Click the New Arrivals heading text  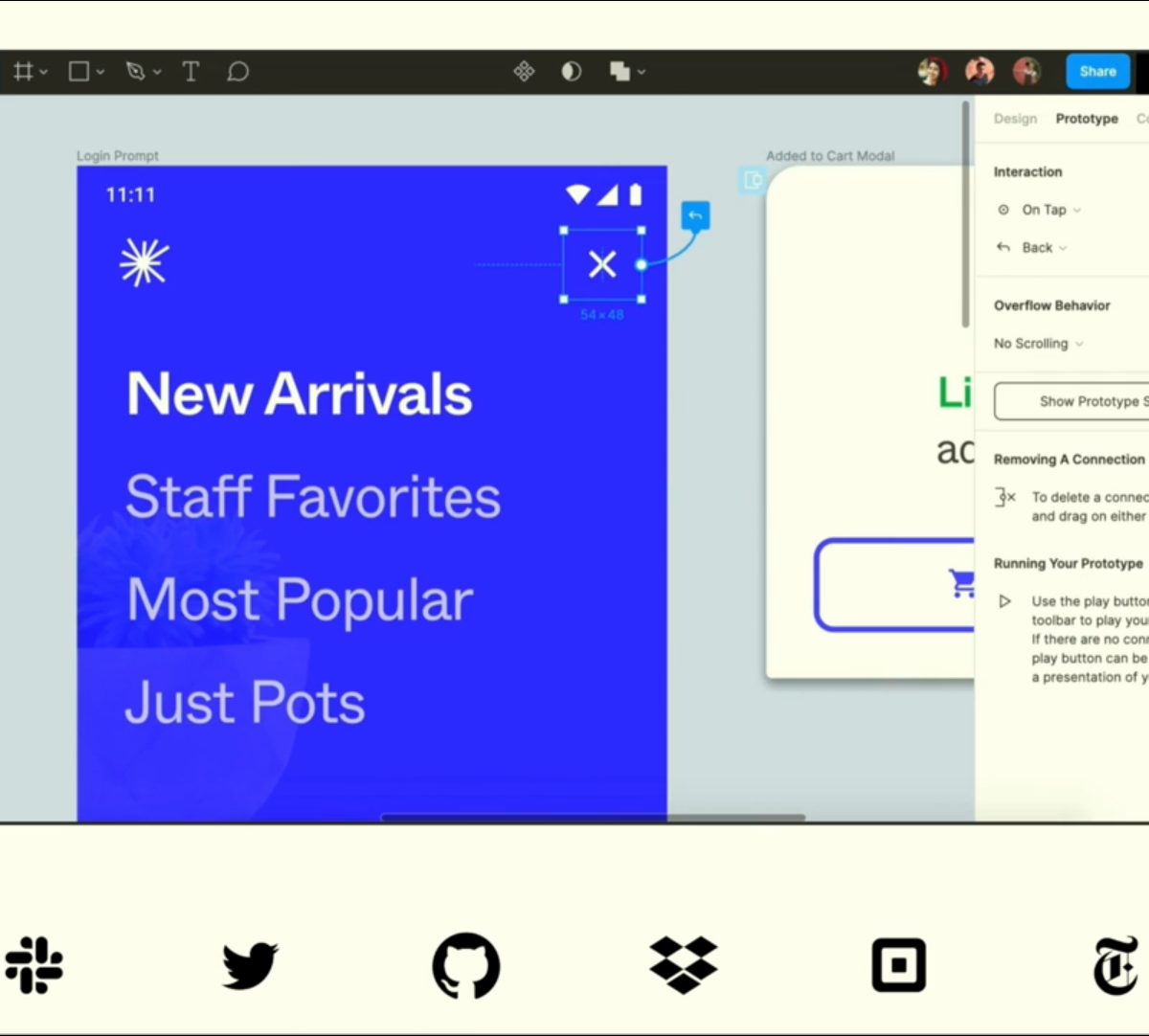tap(299, 394)
